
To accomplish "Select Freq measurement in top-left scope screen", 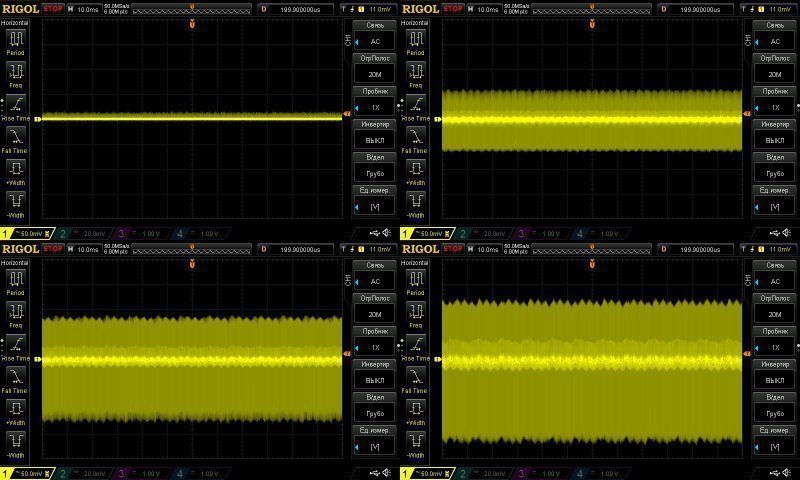I will (x=15, y=75).
